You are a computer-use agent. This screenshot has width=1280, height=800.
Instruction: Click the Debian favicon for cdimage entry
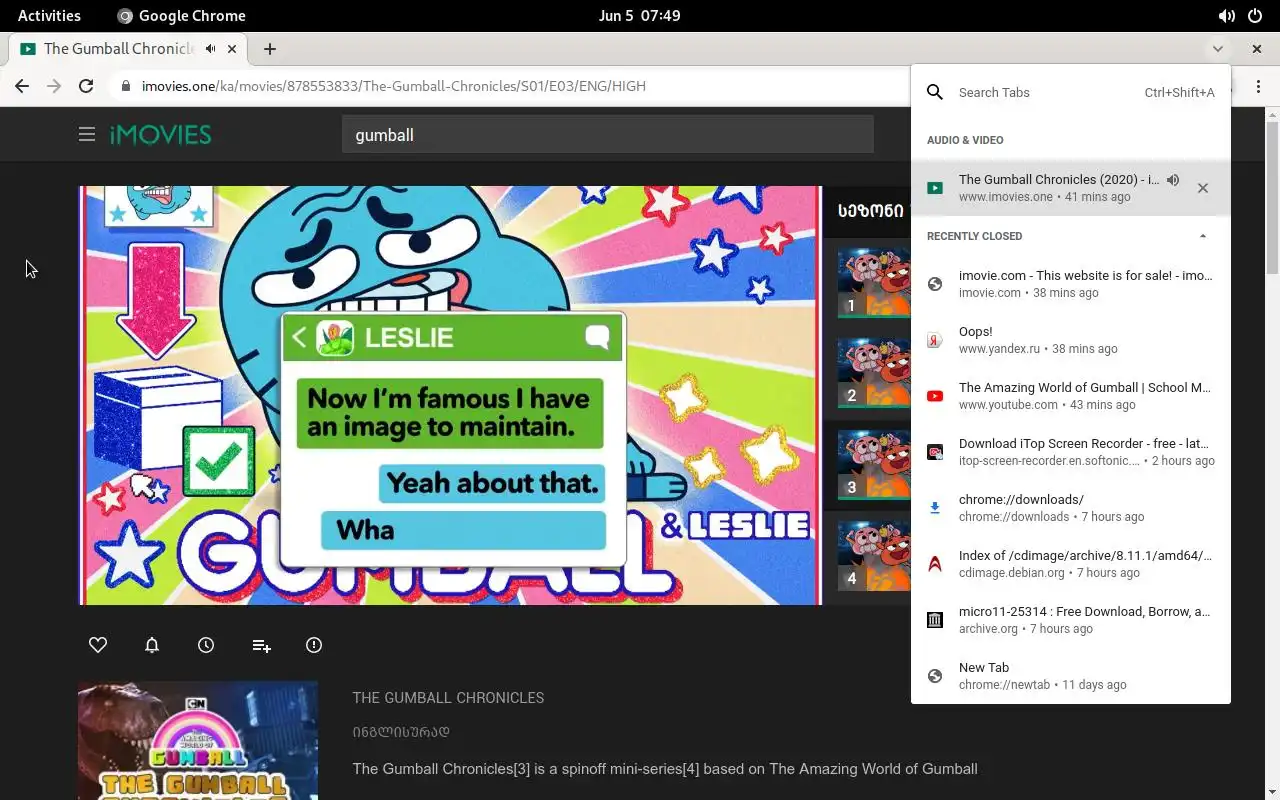point(935,564)
